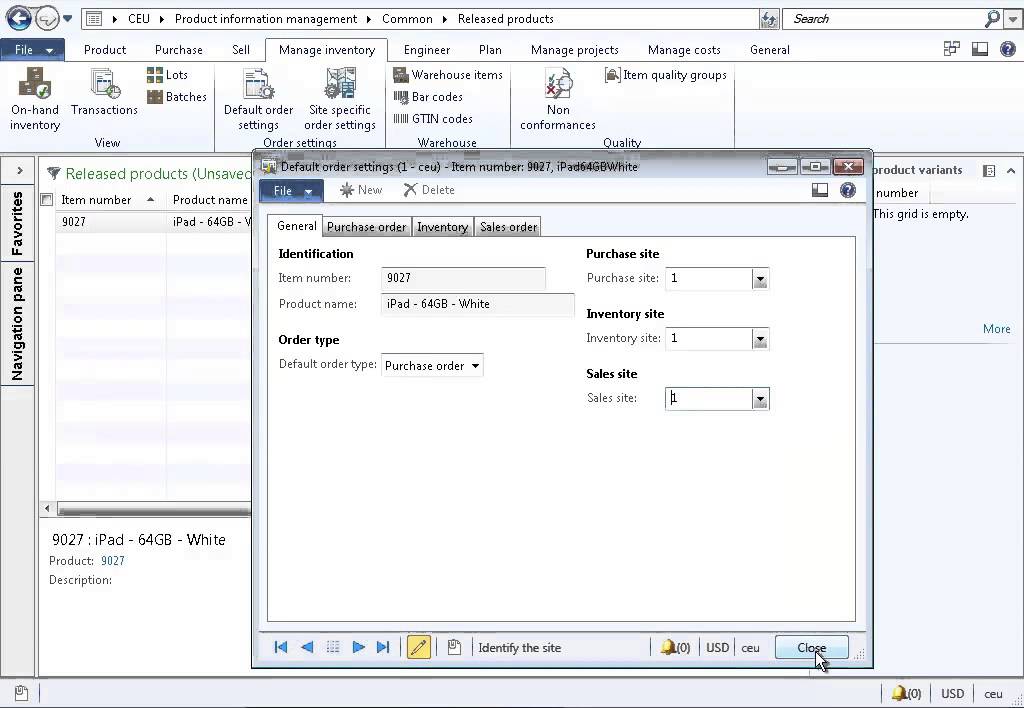Expand the Navigation pane chevron
This screenshot has width=1024, height=708.
pos(20,170)
